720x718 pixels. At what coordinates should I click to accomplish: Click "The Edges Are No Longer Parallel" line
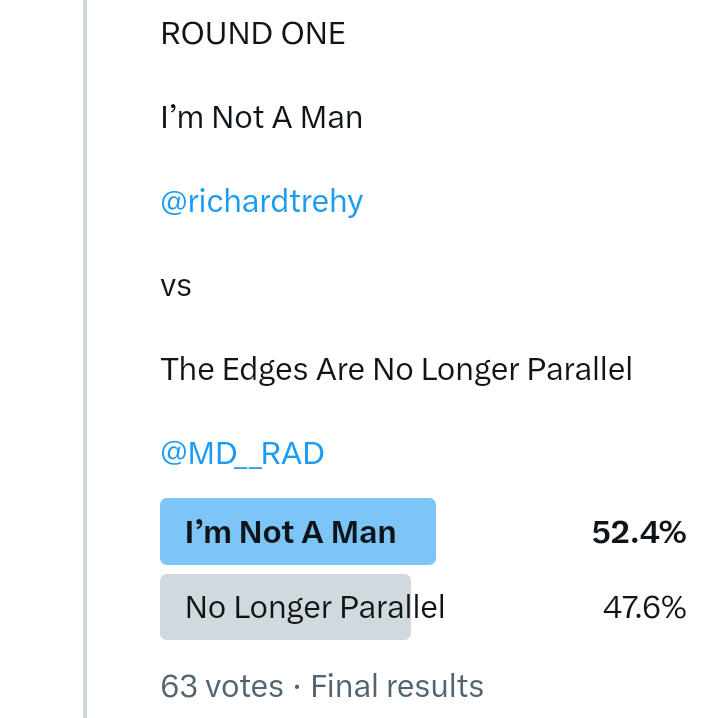tap(396, 370)
